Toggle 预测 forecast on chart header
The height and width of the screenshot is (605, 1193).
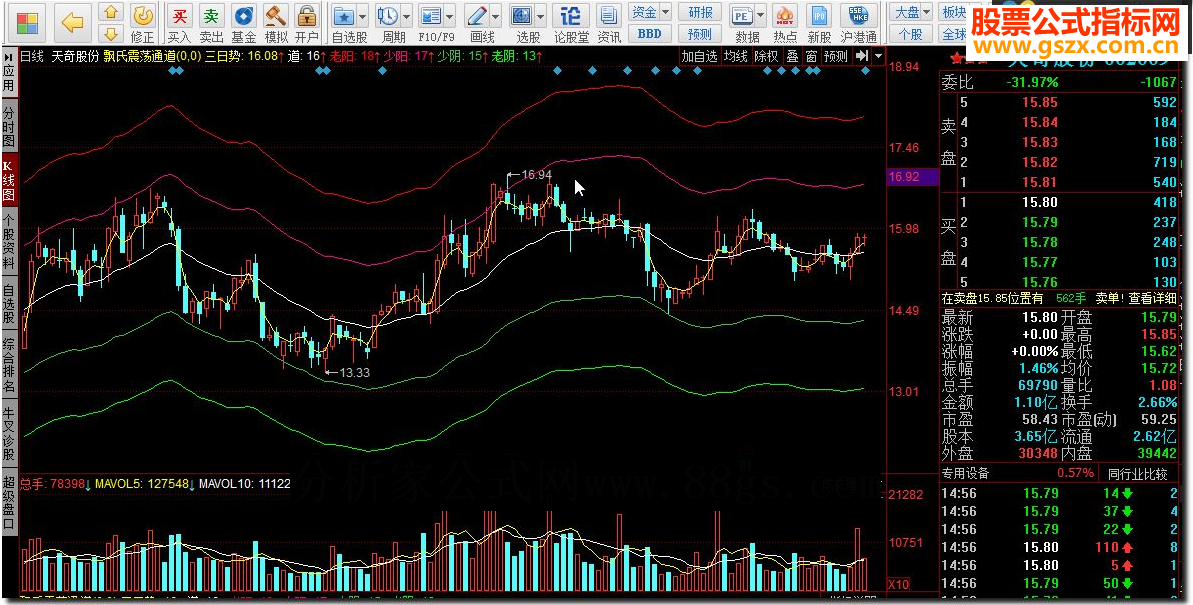pyautogui.click(x=835, y=56)
